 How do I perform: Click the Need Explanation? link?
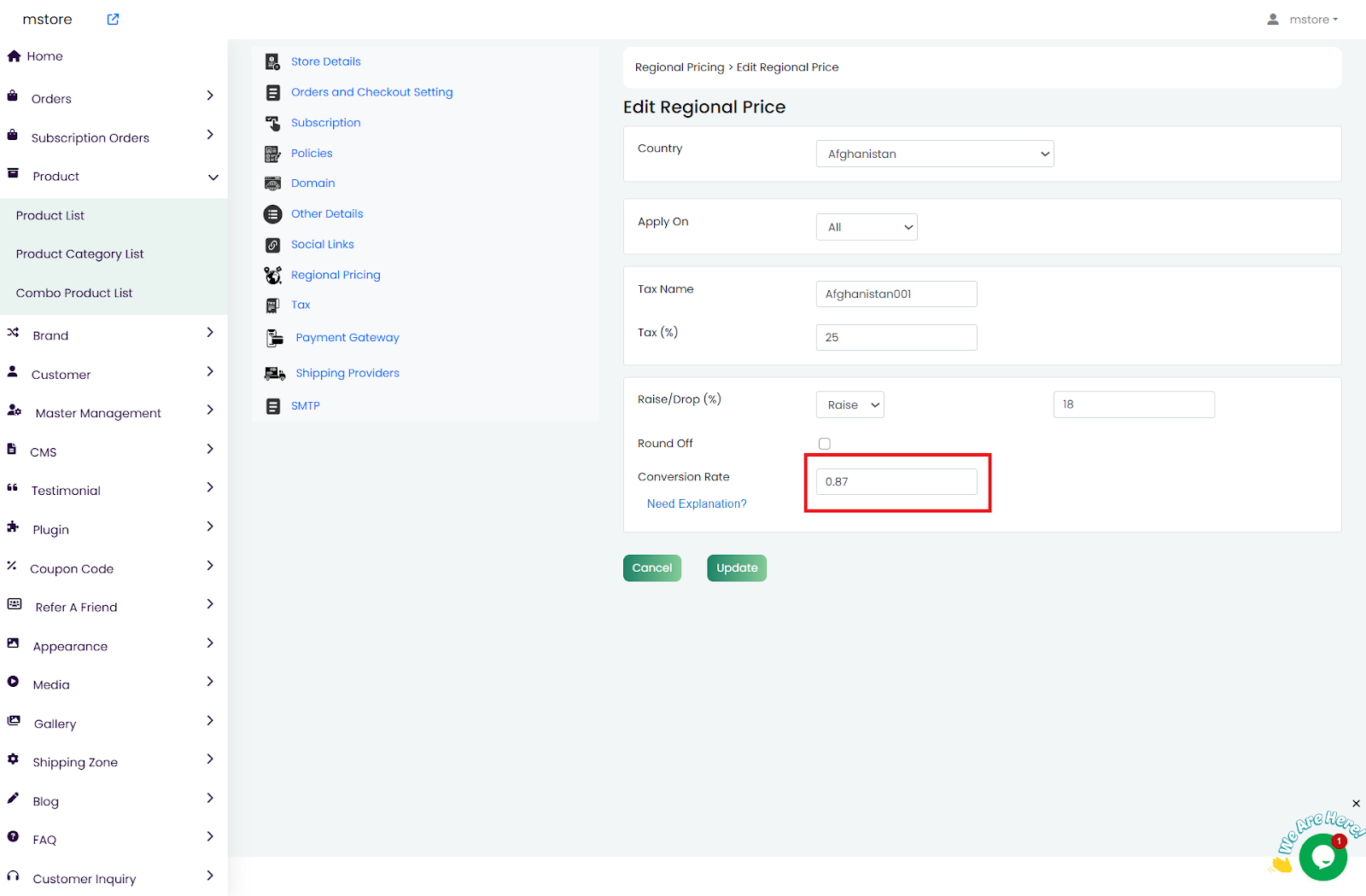click(x=697, y=504)
